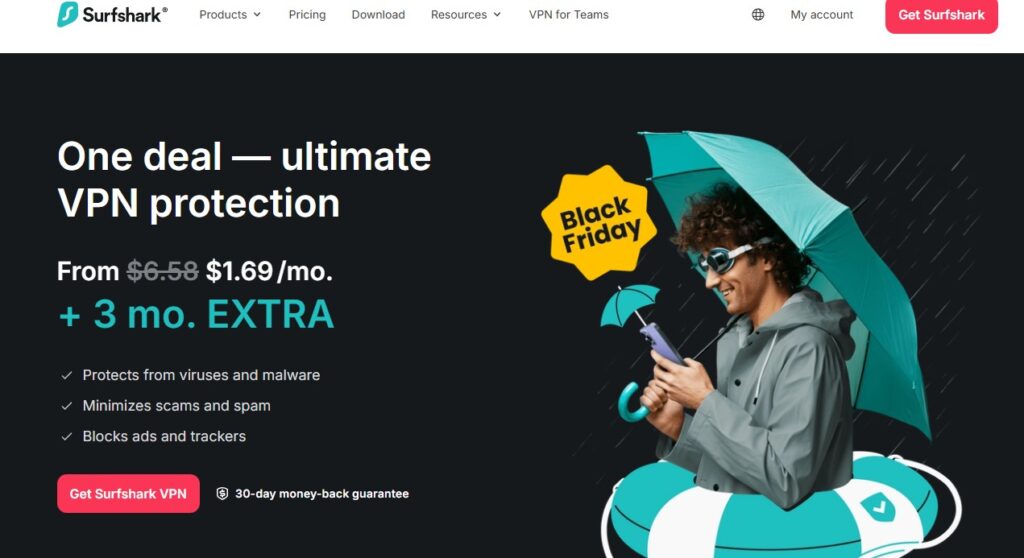Go to the Pricing page

coord(307,14)
